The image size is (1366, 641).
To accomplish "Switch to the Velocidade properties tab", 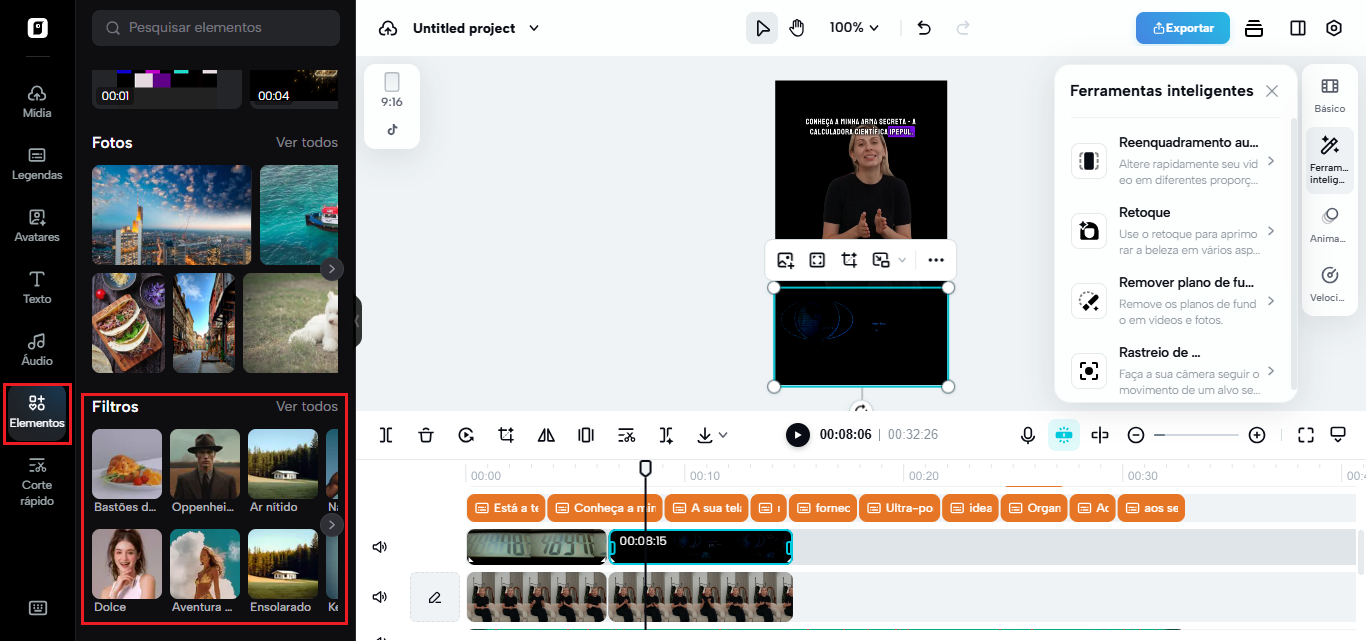I will point(1330,284).
